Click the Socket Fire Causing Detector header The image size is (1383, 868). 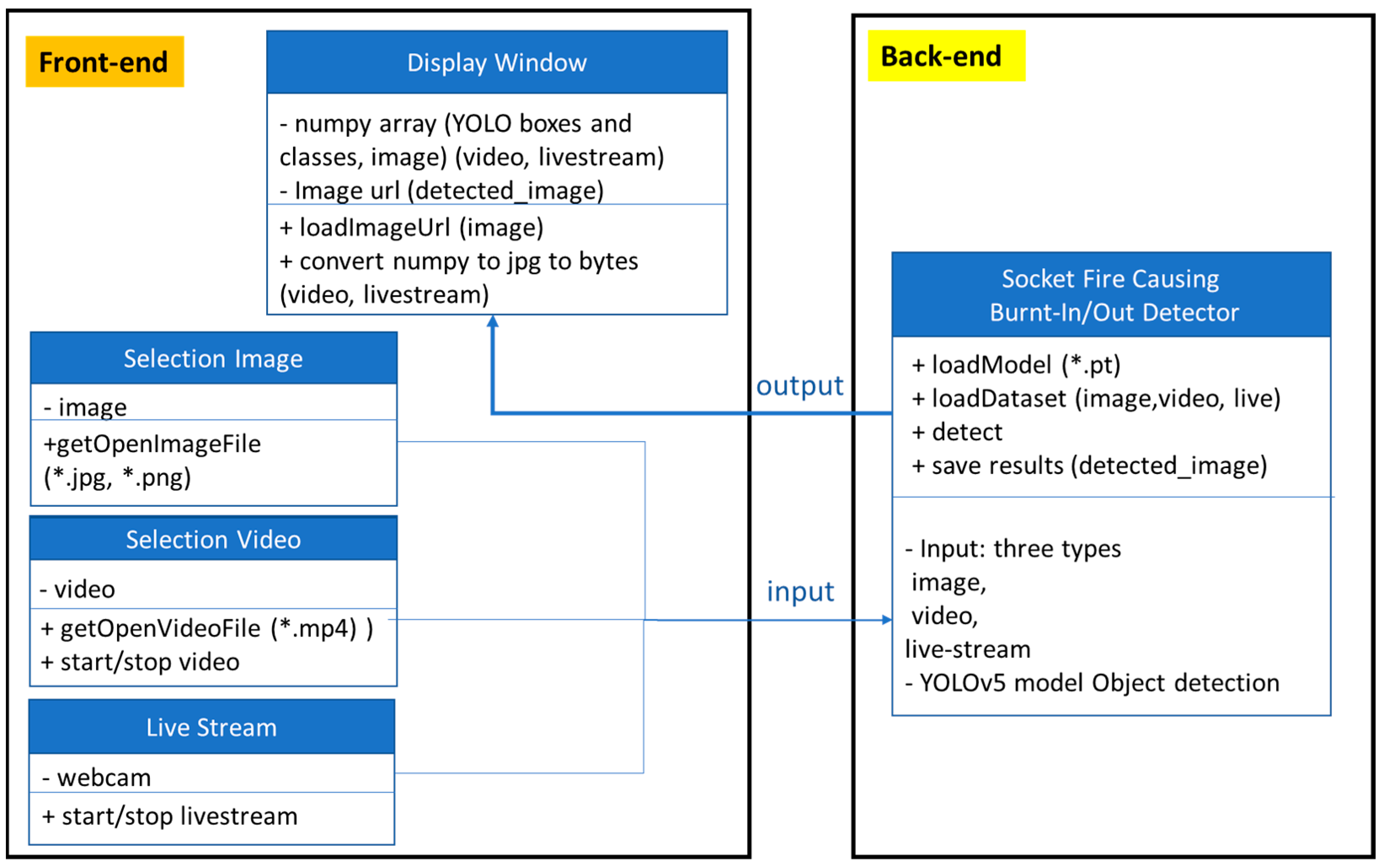(1111, 295)
